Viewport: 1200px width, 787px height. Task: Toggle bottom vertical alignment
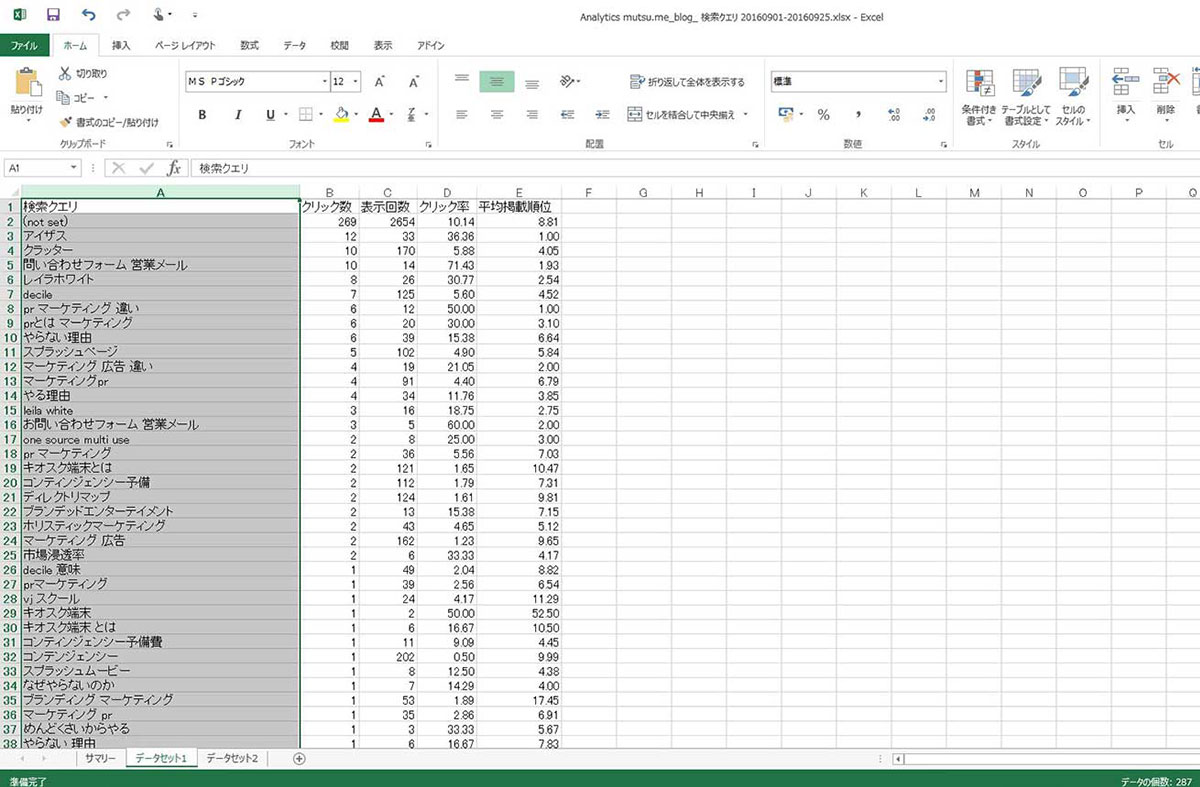(x=532, y=82)
